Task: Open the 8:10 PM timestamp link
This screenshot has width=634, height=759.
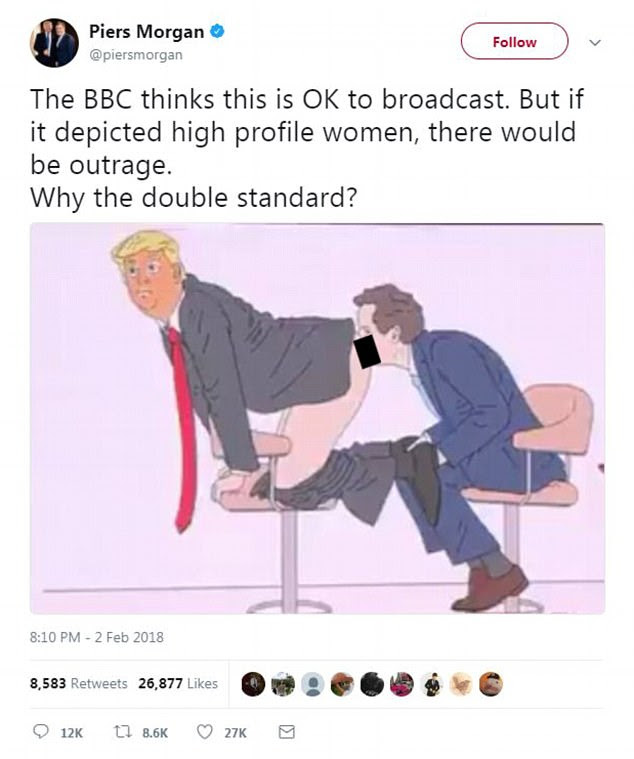Action: tap(96, 637)
